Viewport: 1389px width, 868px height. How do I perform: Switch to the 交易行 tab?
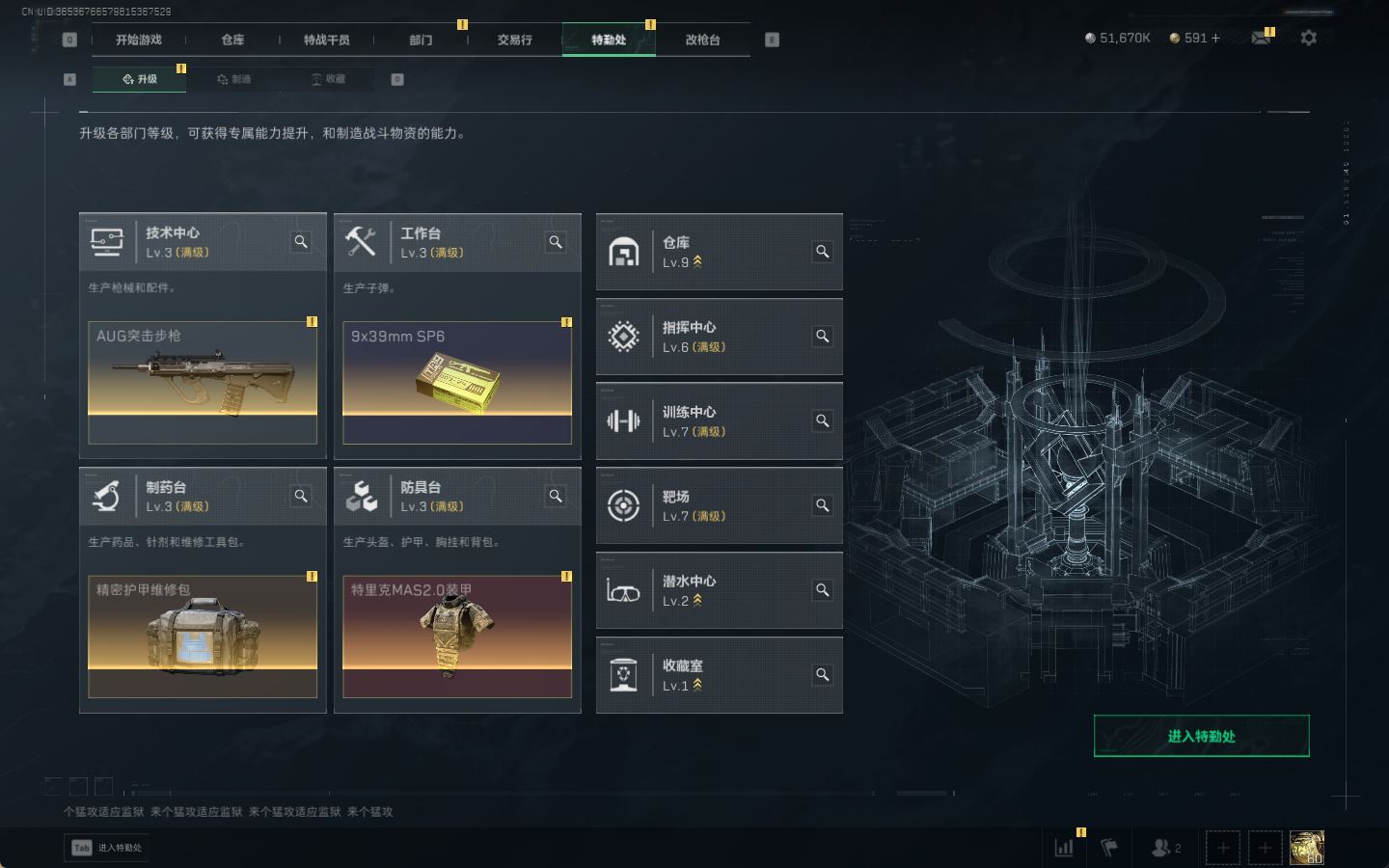(x=514, y=40)
